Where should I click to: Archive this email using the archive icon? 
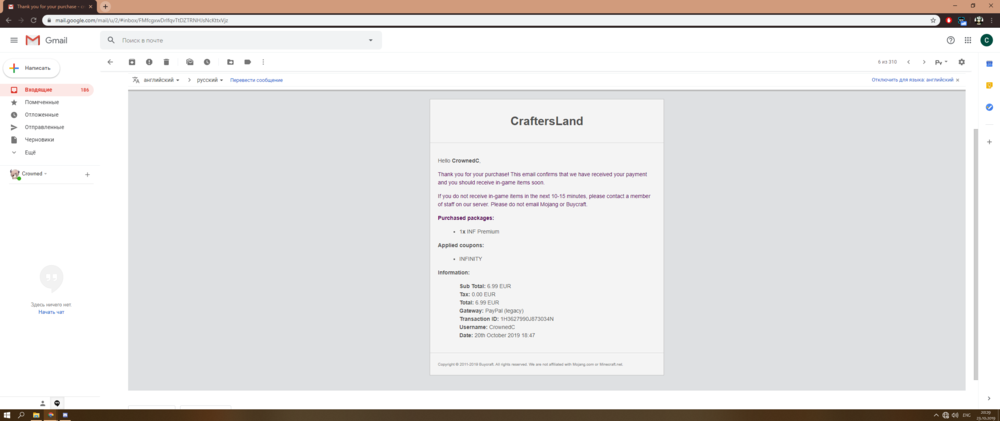(132, 62)
